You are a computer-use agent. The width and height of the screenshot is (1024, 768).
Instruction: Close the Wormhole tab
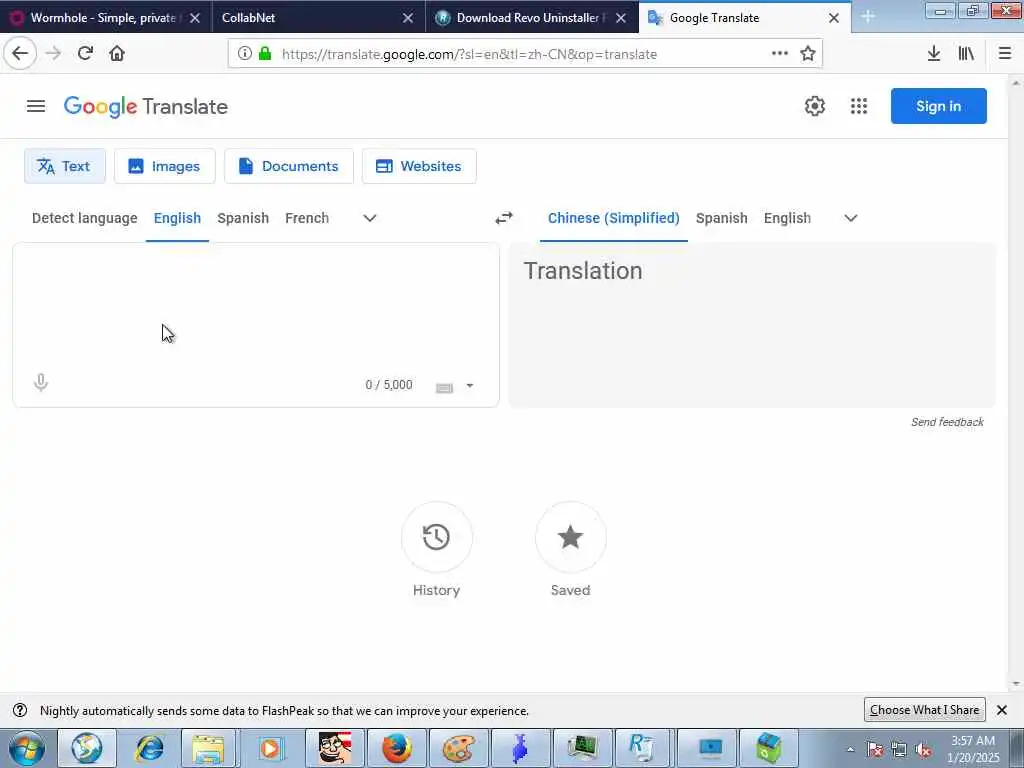pos(195,18)
